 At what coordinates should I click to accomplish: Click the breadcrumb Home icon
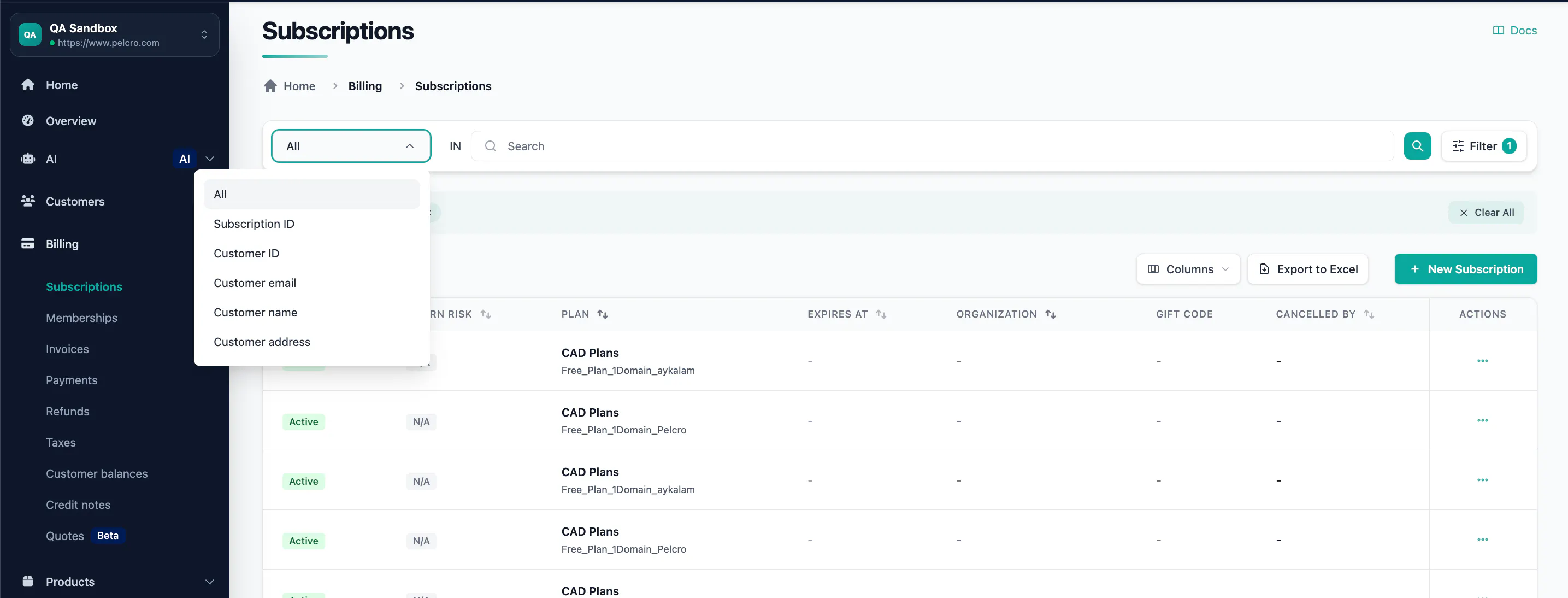tap(270, 86)
